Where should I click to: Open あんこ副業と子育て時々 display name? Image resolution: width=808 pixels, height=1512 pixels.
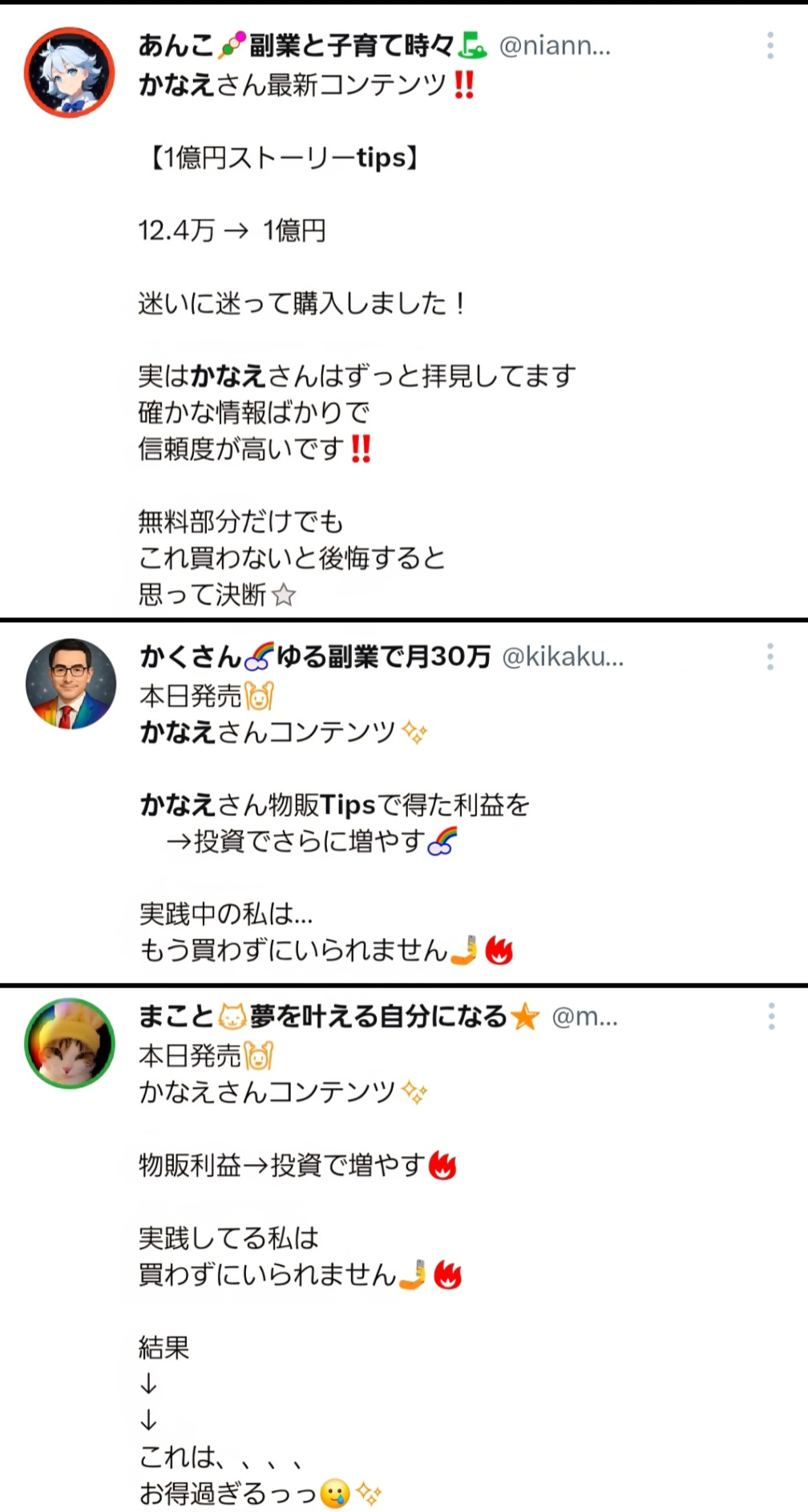coord(313,46)
